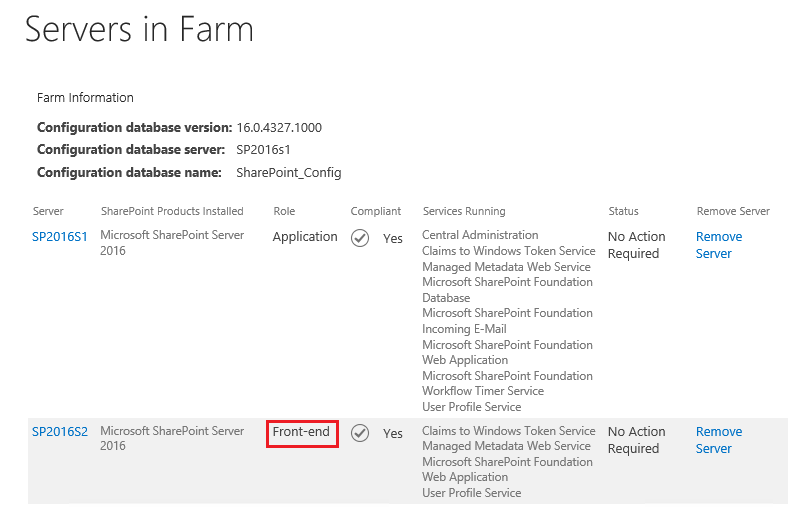Click the Central Administration service entry
The width and height of the screenshot is (801, 519).
tap(480, 235)
